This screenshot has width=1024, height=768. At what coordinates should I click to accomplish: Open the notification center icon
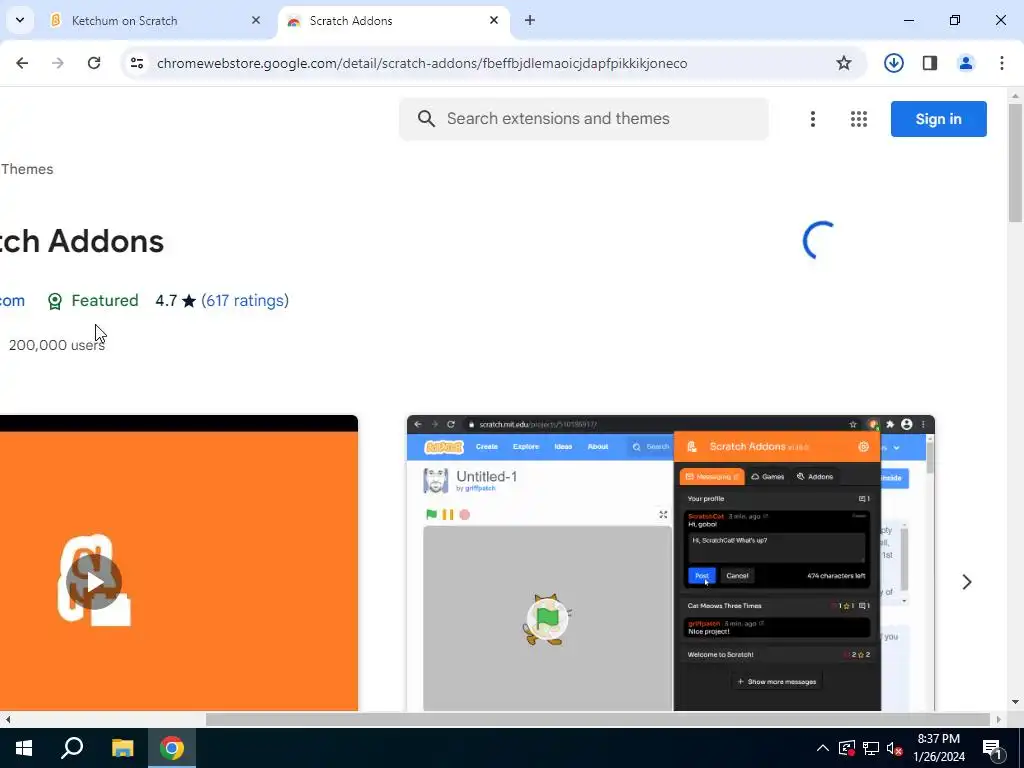[993, 748]
